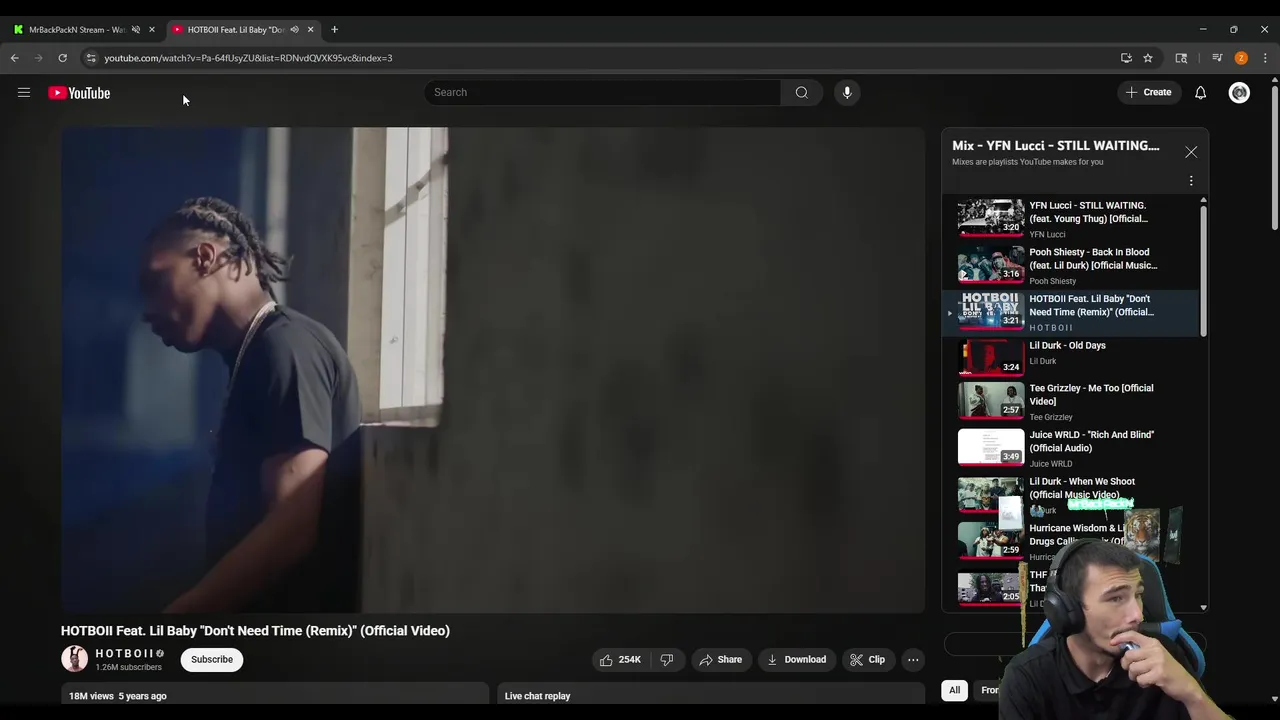Create a Clip of the video
The width and height of the screenshot is (1280, 720).
[868, 660]
